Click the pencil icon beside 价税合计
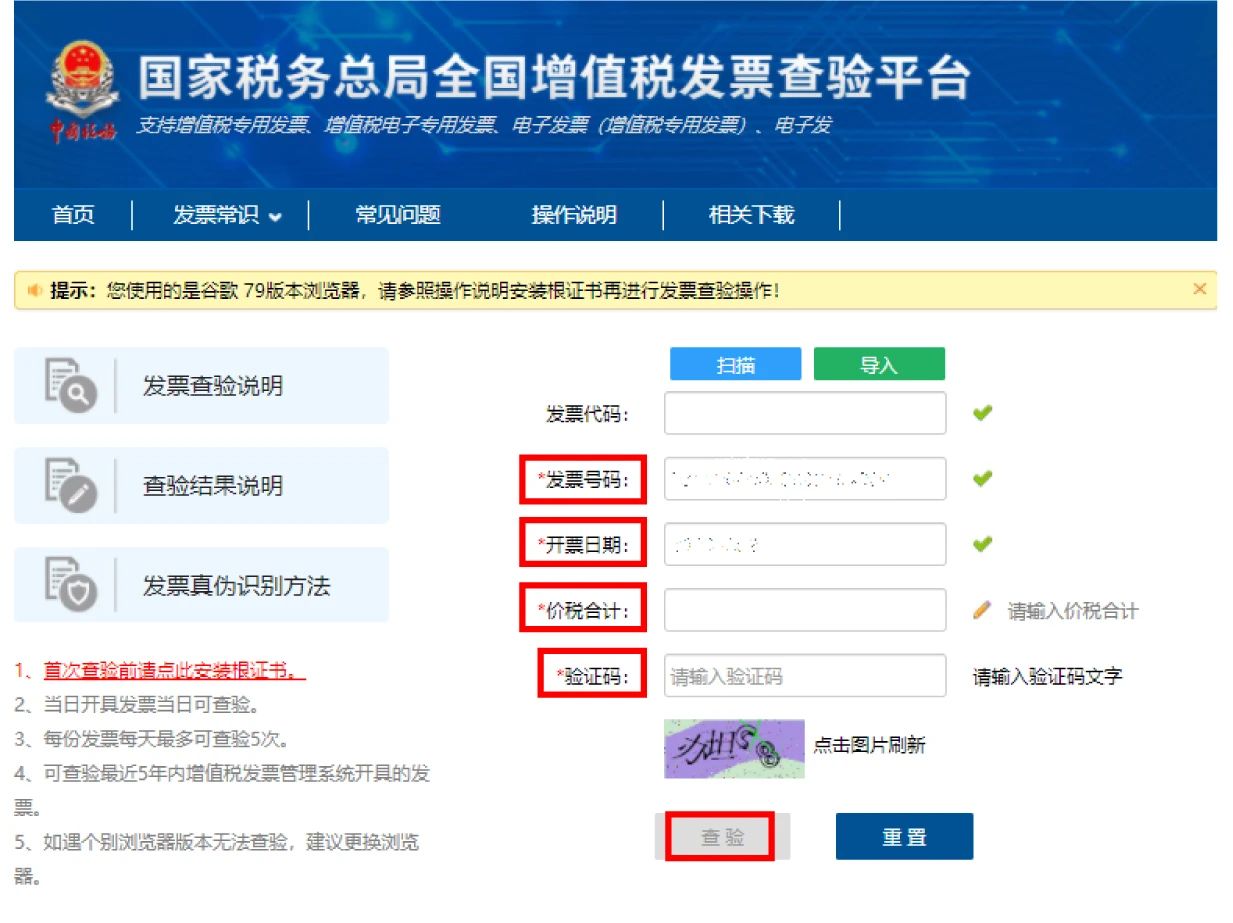1233x923 pixels. pos(983,610)
